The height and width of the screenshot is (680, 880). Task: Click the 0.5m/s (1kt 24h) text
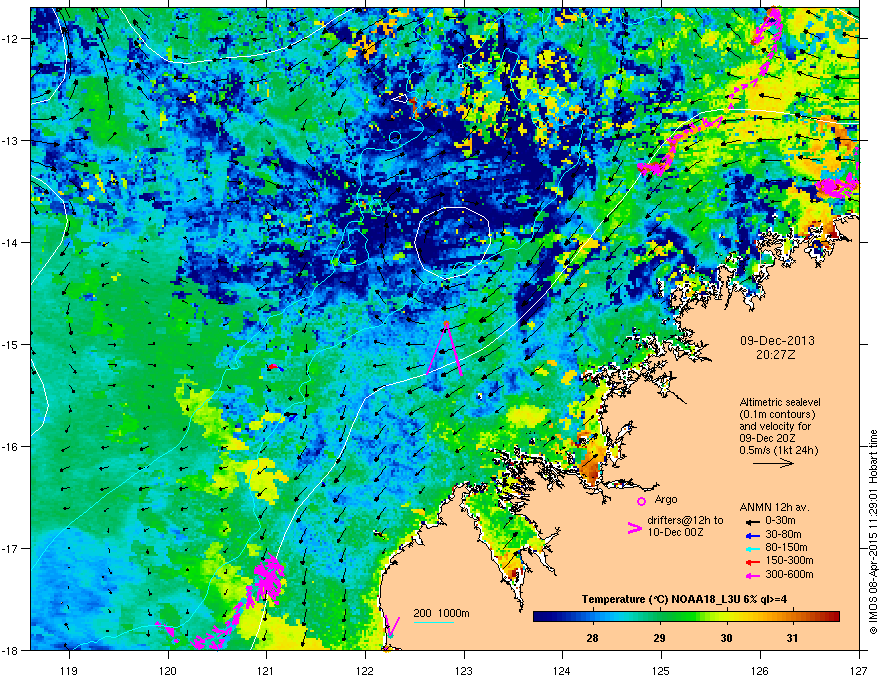point(778,450)
